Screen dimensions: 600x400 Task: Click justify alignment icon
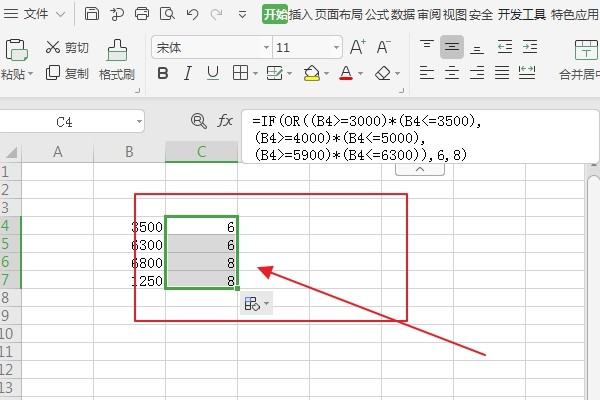pyautogui.click(x=502, y=72)
